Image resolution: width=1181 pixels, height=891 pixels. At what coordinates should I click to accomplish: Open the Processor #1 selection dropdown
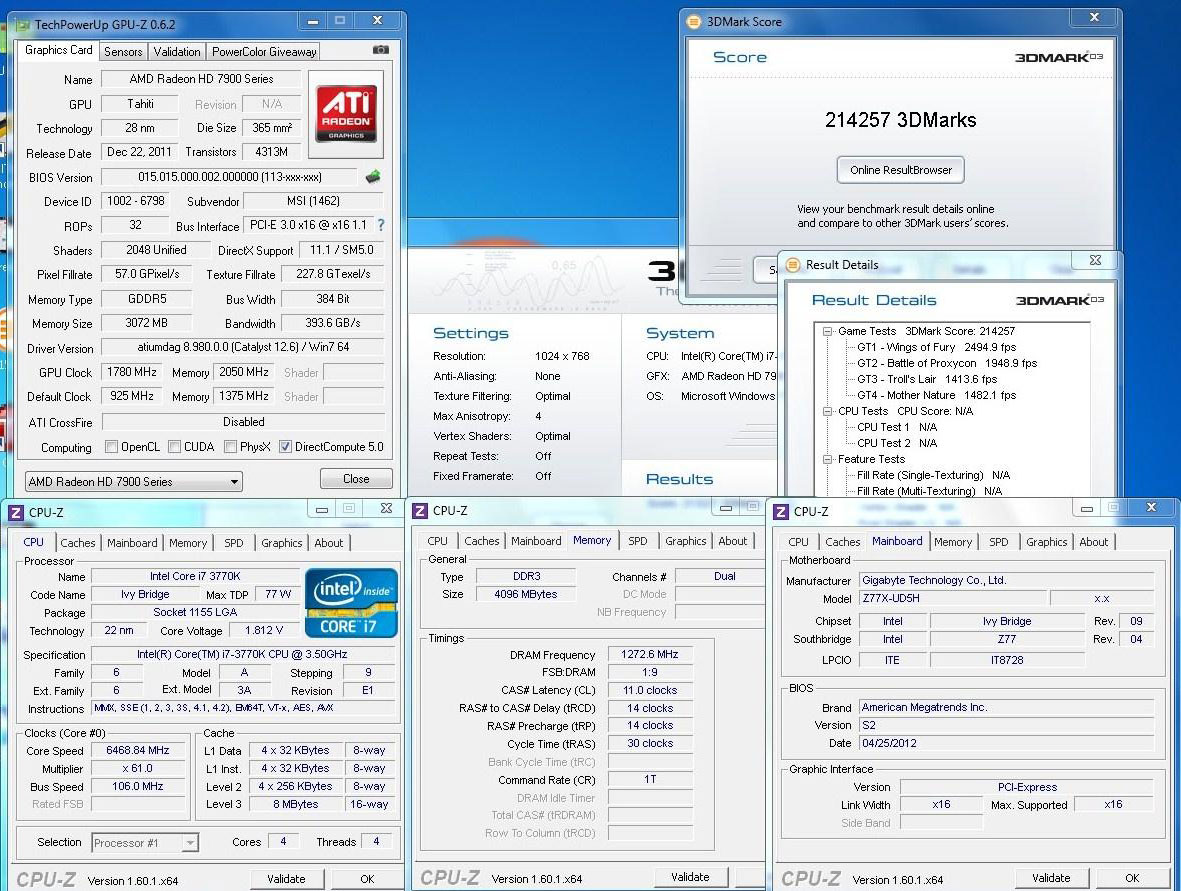(x=145, y=843)
